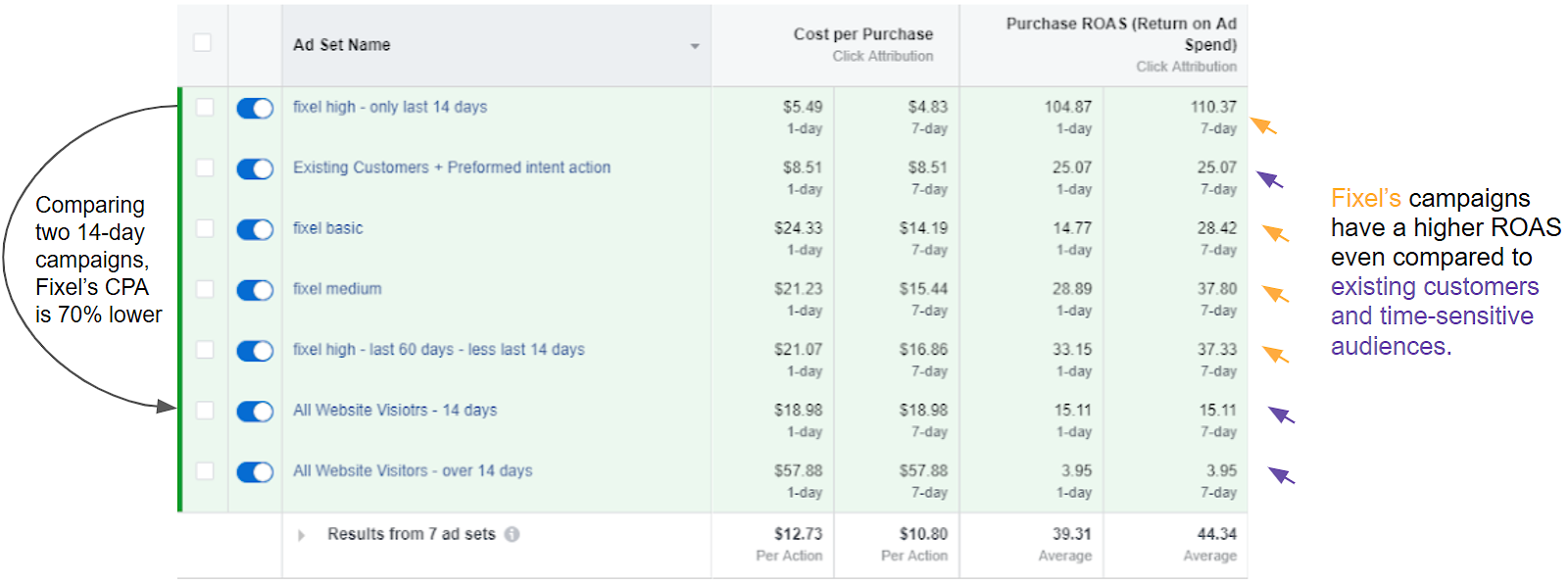Click the info icon beside Results from 7 ad sets
Screen dimensions: 1568x582
(513, 534)
